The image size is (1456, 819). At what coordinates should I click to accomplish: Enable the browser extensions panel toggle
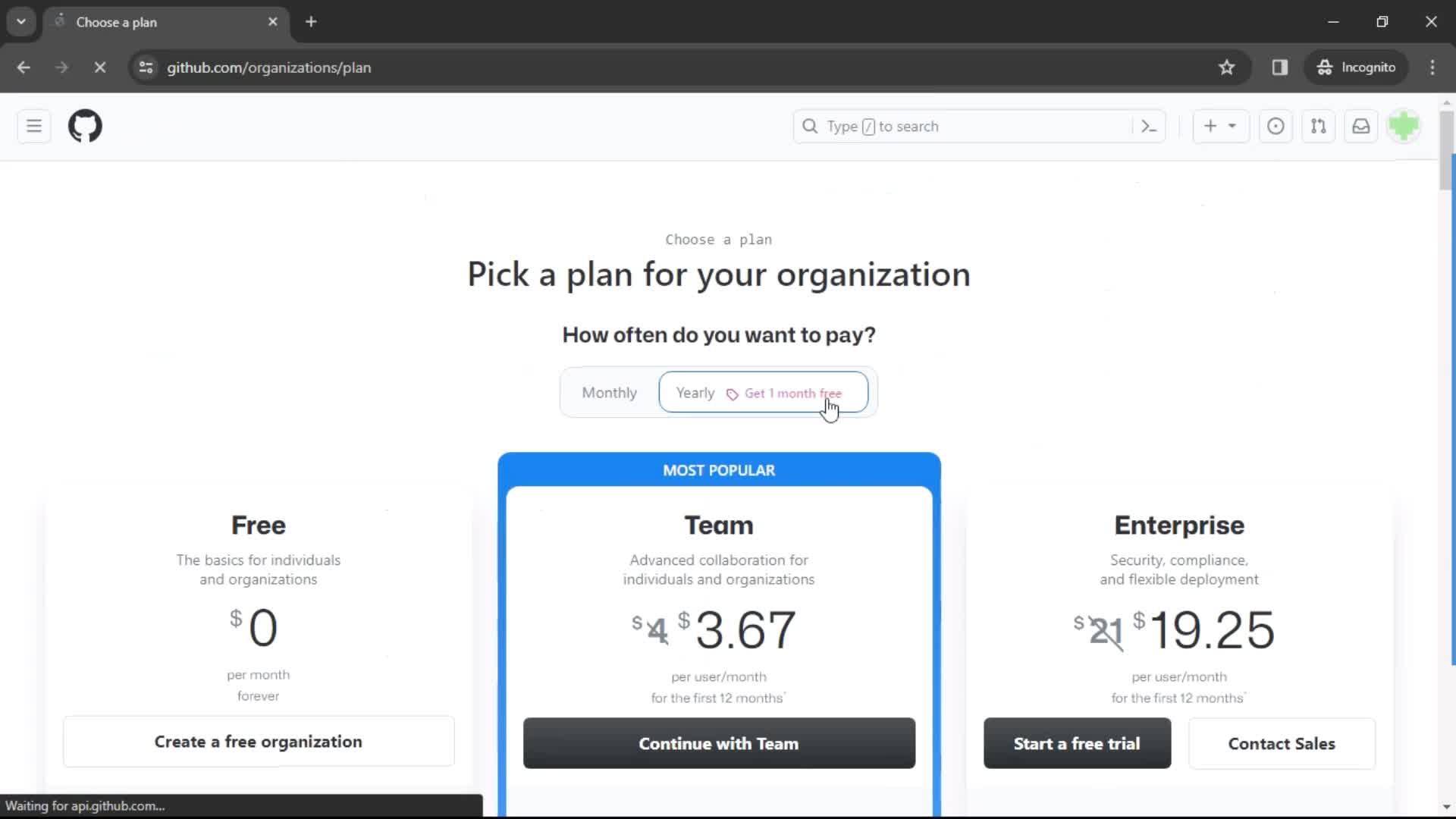click(x=1281, y=67)
